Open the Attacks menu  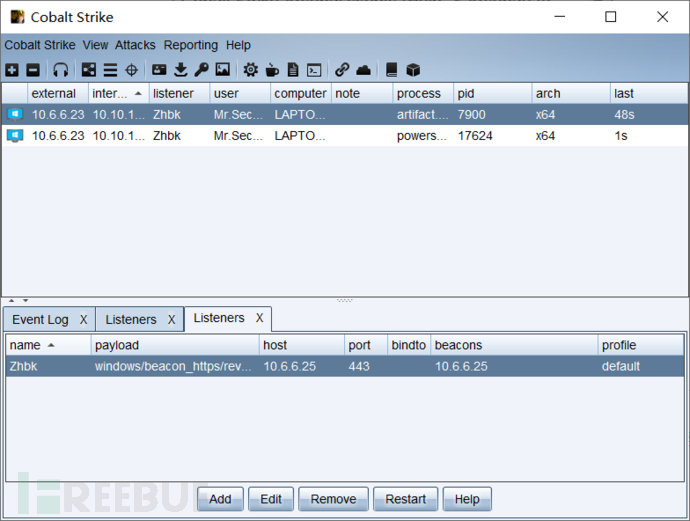(x=135, y=45)
